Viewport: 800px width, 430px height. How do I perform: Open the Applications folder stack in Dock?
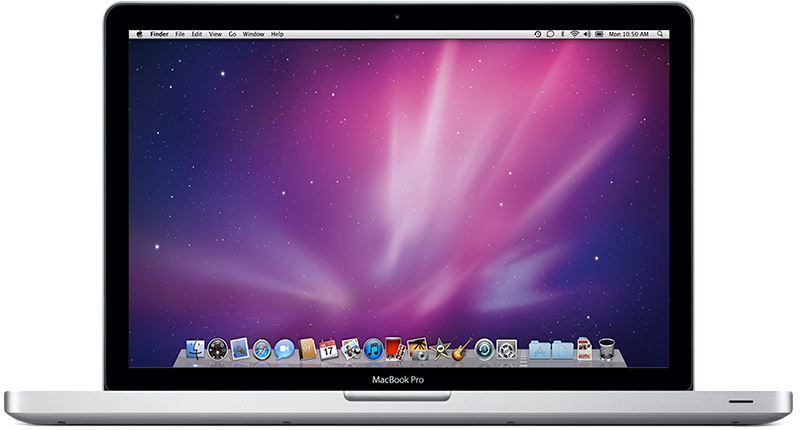pyautogui.click(x=540, y=350)
